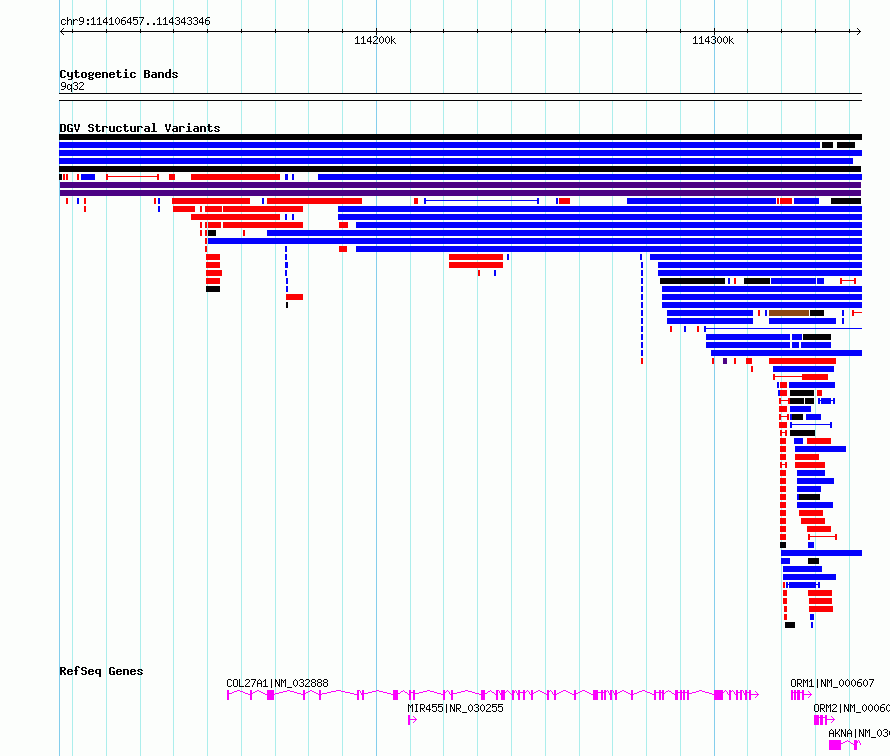The width and height of the screenshot is (890, 756).
Task: Click the brown structural variant bar
Action: pyautogui.click(x=788, y=313)
